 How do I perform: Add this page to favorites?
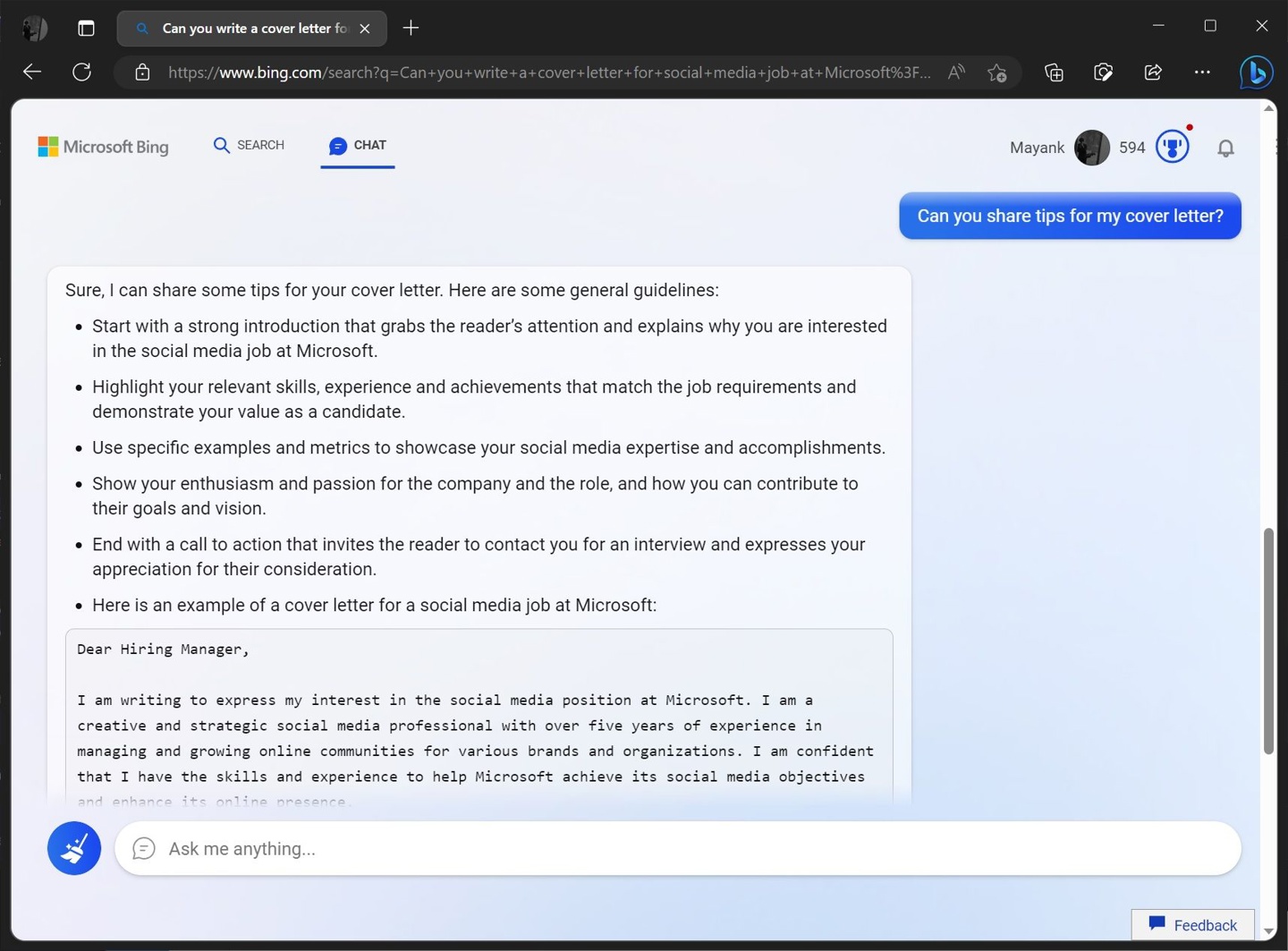[996, 72]
